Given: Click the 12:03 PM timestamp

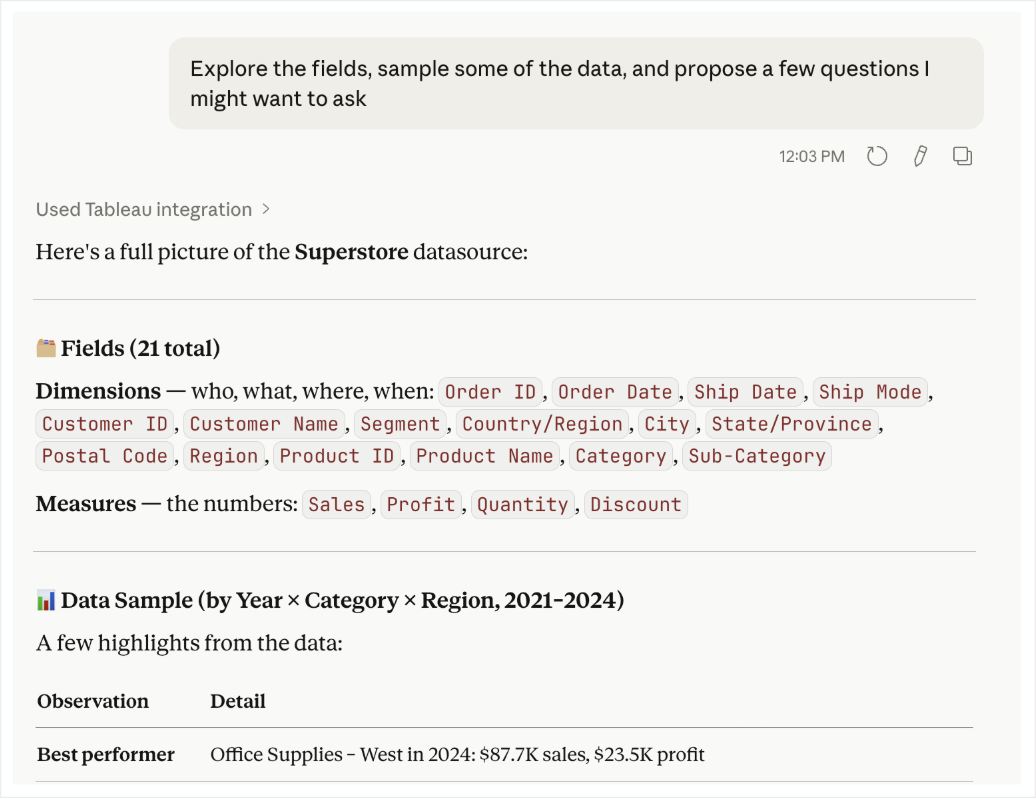Looking at the screenshot, I should coord(813,155).
